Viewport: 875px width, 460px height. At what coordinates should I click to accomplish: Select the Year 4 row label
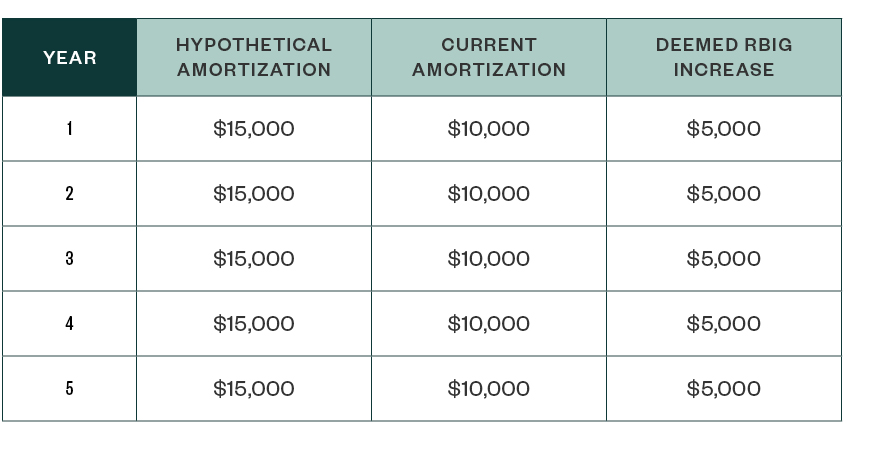tap(70, 324)
